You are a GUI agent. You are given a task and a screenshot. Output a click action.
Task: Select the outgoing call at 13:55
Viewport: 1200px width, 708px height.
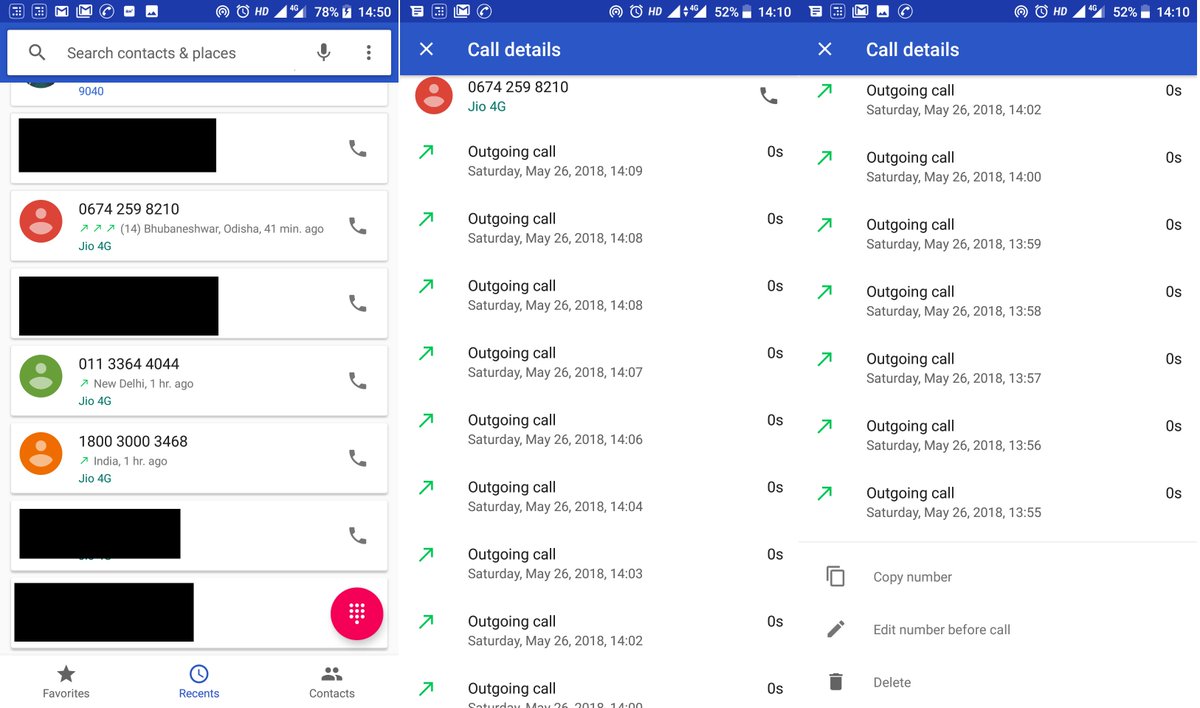pyautogui.click(x=998, y=502)
